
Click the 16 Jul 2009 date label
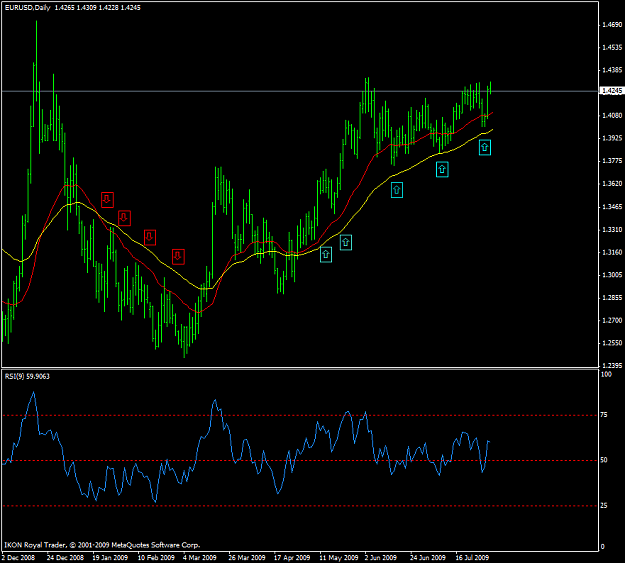pos(472,557)
